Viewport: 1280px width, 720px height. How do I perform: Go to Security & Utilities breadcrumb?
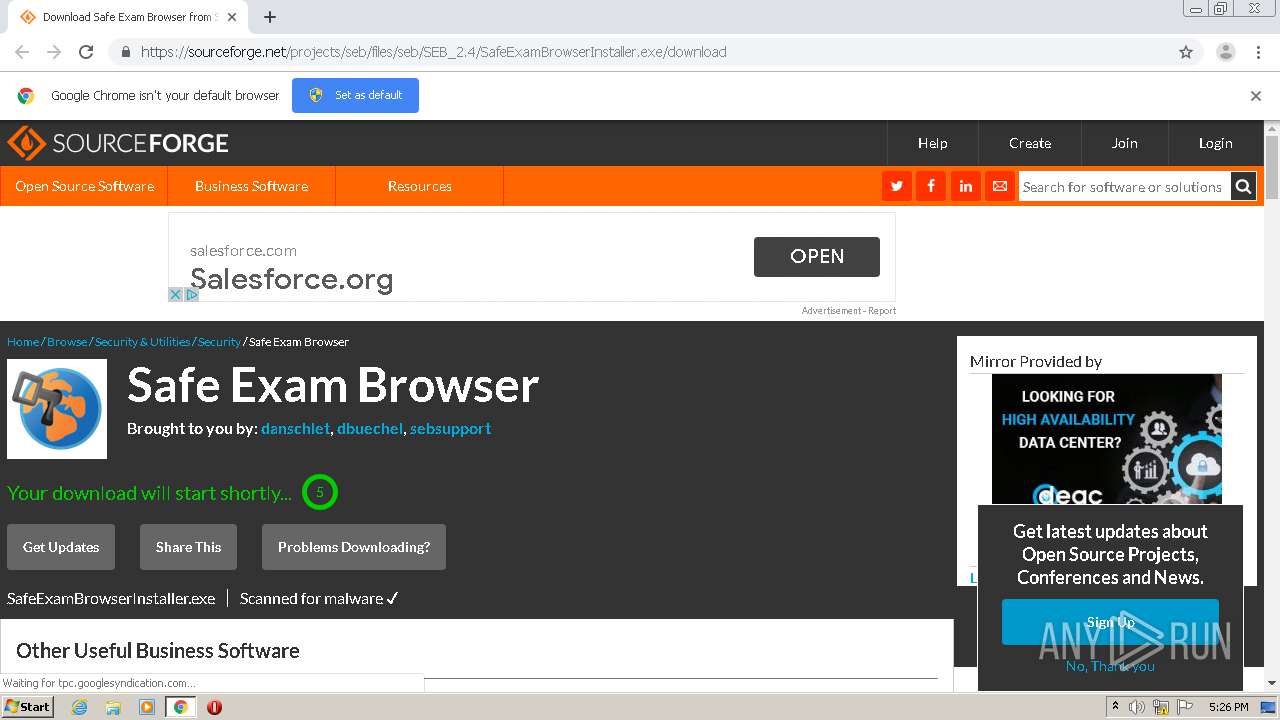pos(142,342)
